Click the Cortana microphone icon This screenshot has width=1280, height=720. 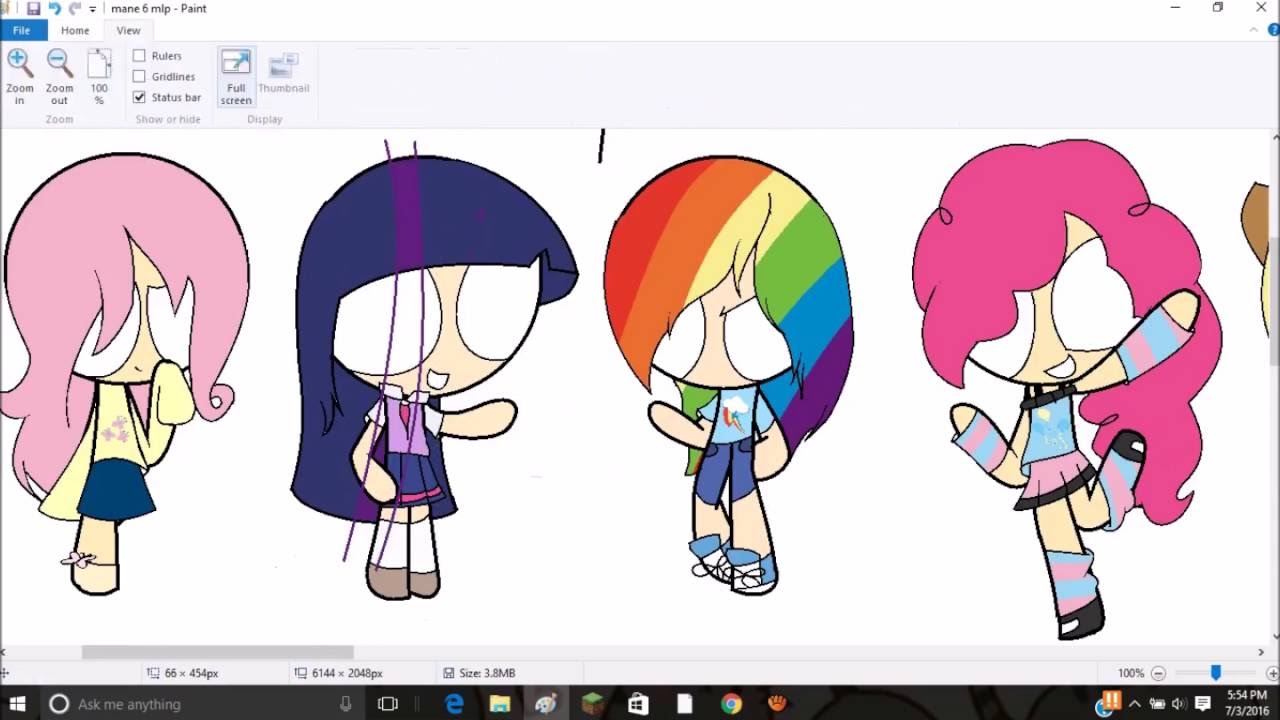click(345, 704)
